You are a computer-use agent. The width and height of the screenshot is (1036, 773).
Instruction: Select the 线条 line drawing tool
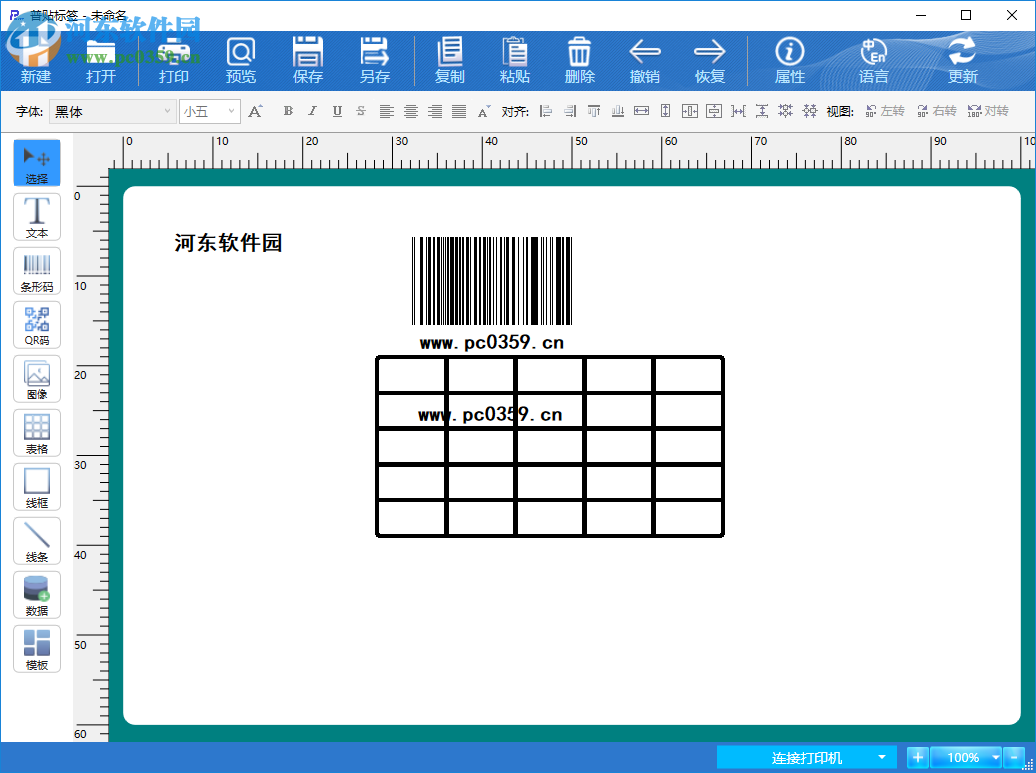coord(36,541)
